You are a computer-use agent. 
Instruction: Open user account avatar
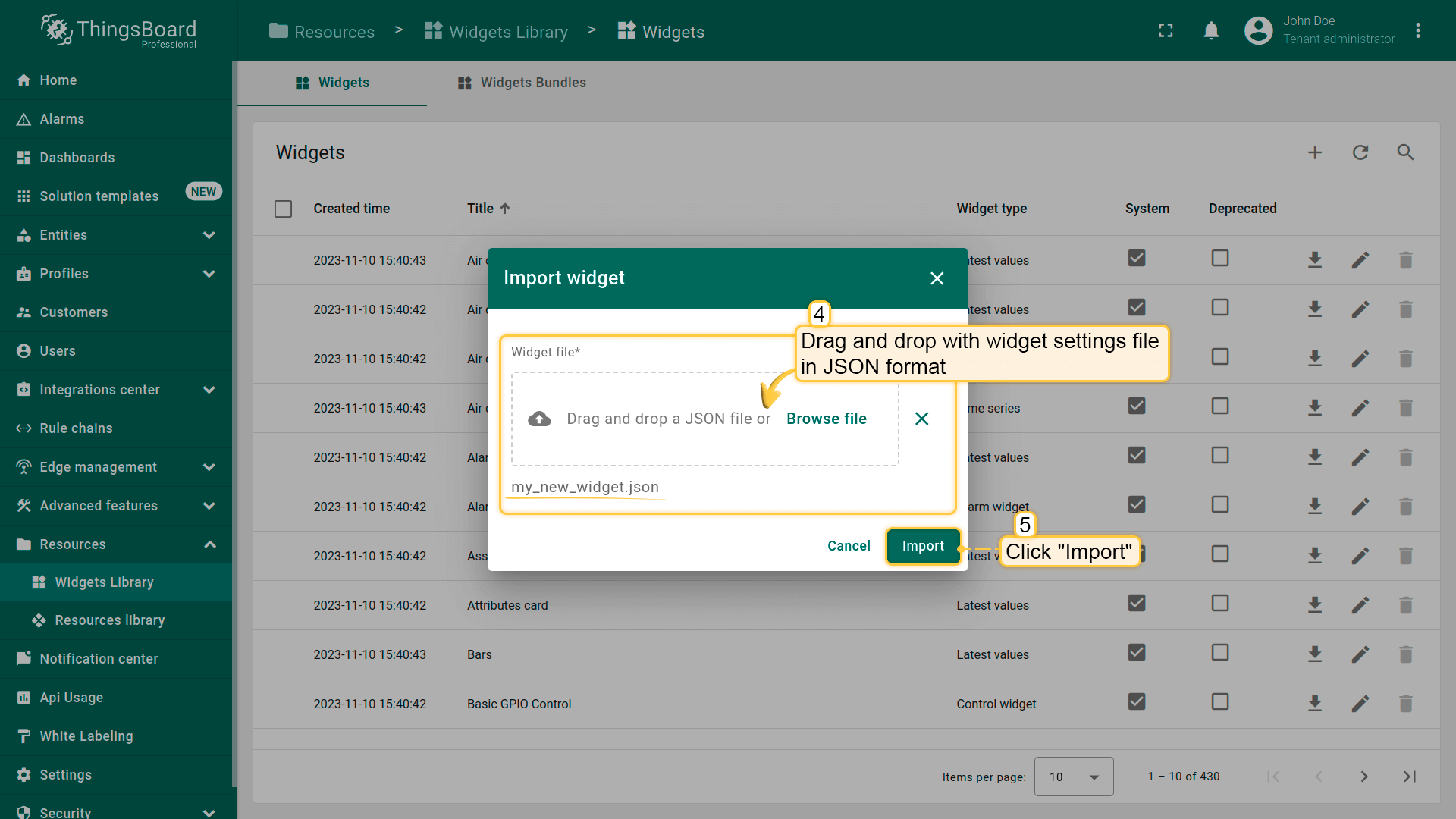pos(1259,30)
